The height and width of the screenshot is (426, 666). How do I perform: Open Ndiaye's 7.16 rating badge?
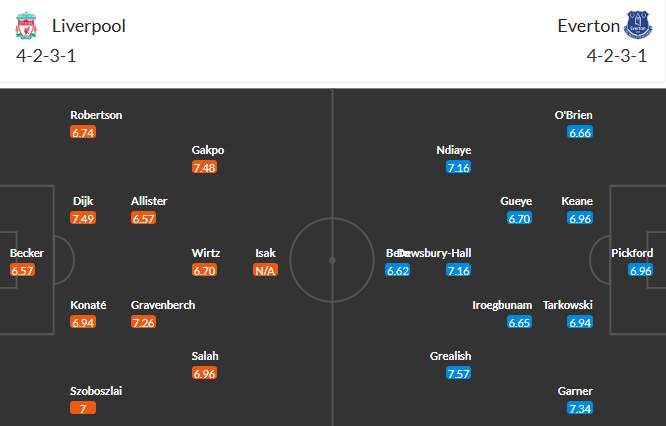coord(459,167)
